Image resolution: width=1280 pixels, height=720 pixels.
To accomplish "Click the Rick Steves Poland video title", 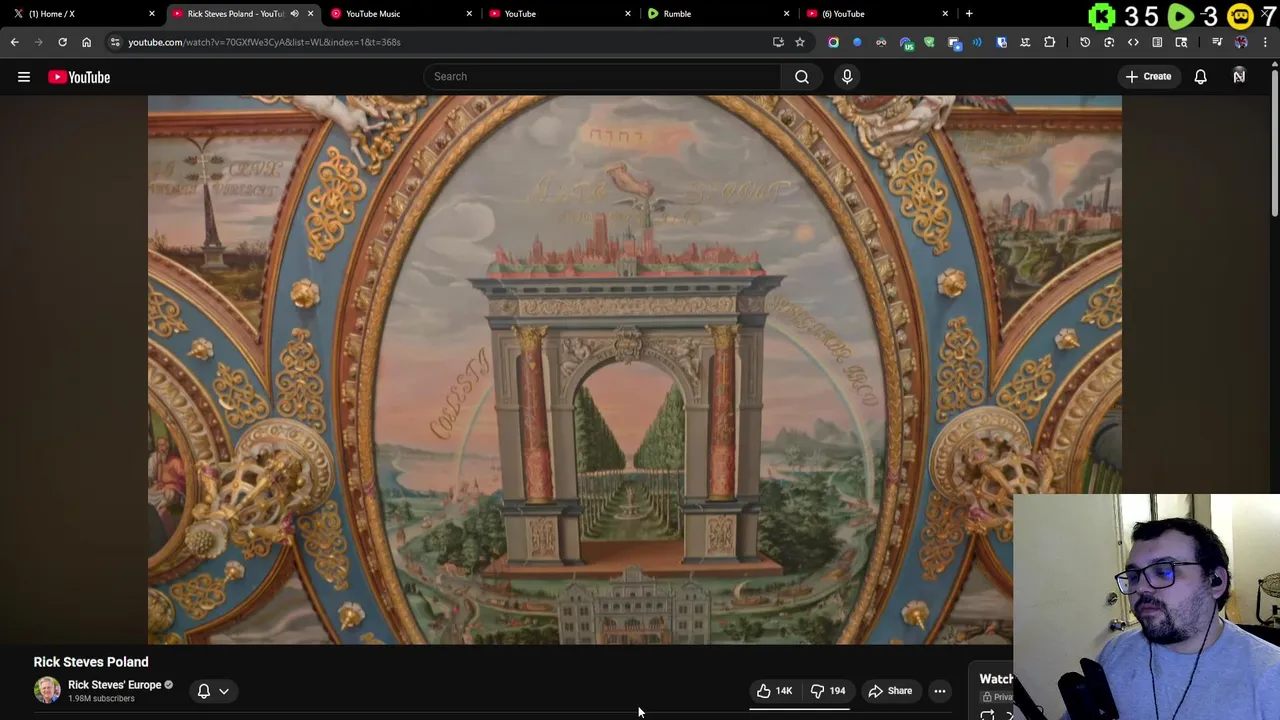I will click(91, 662).
